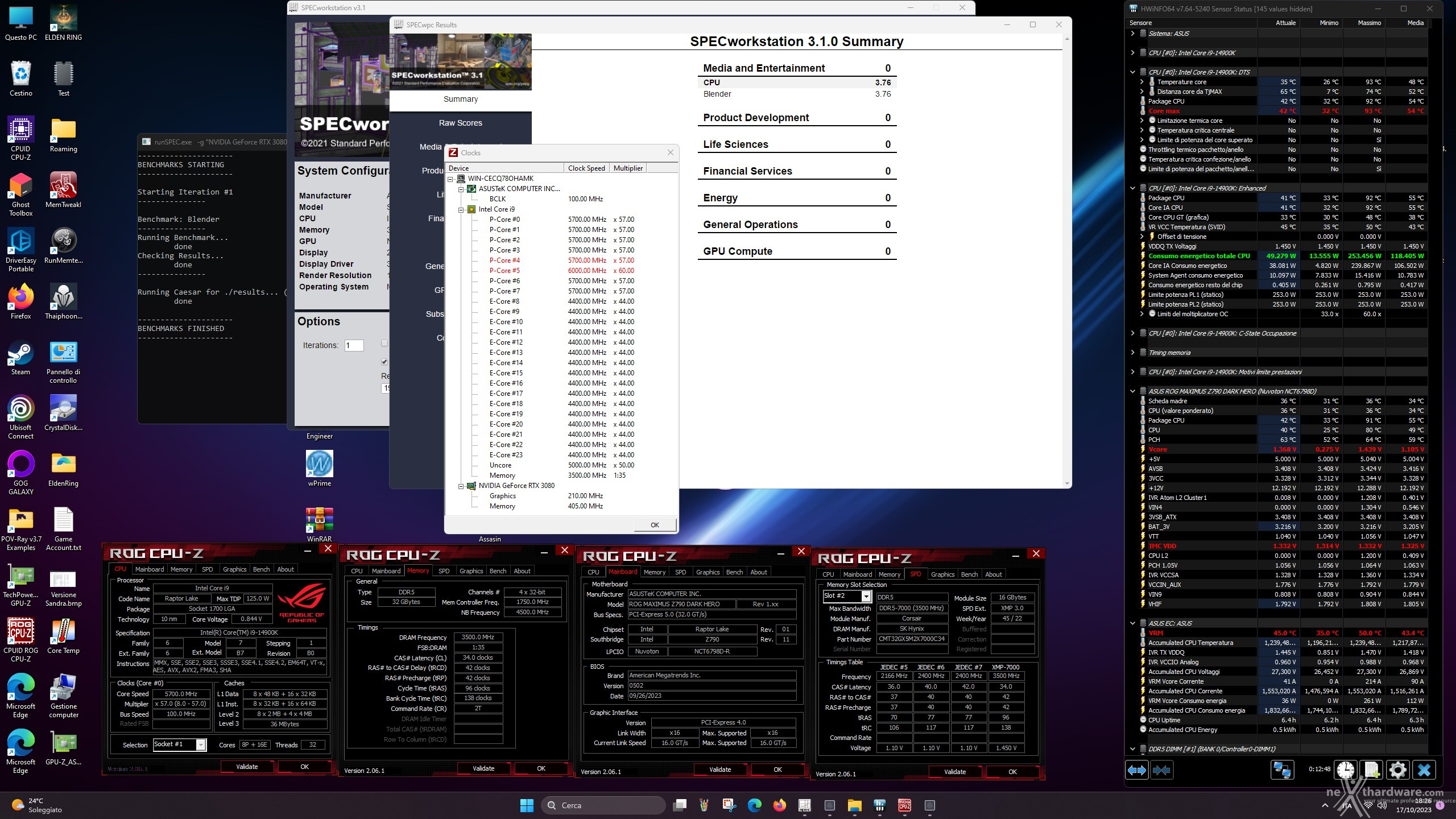Click the SPECwpc Results vertical scrollbar
This screenshot has height=819, width=1456.
[x=1066, y=260]
